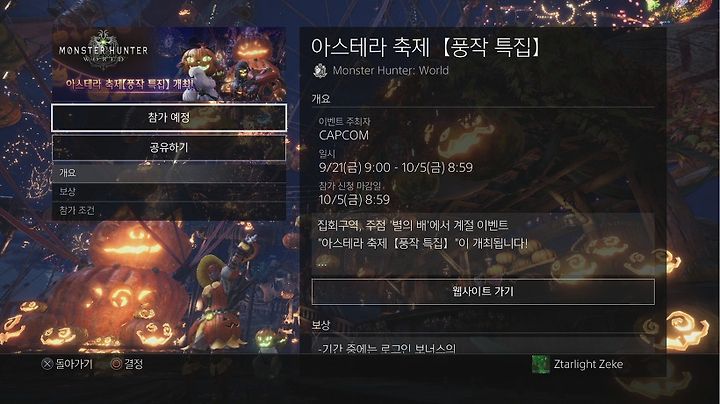
Task: Click the 아스테라 축제 【풍작 특집】 title heading
Action: point(426,47)
